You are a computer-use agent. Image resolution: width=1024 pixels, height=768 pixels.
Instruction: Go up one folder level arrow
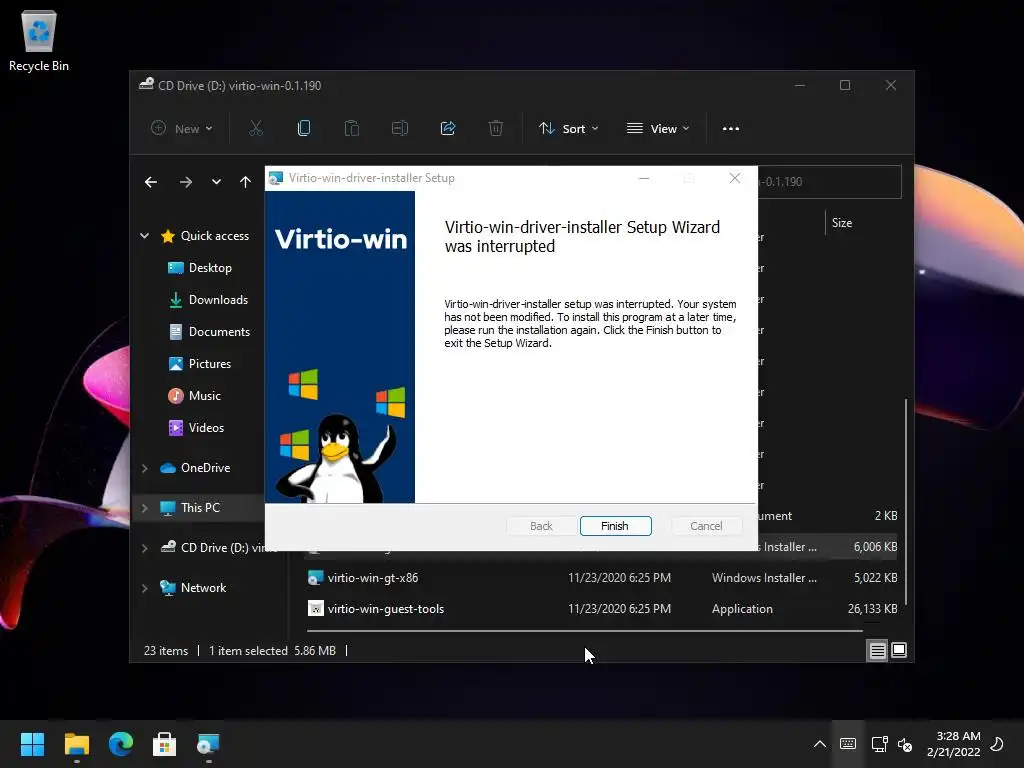246,182
